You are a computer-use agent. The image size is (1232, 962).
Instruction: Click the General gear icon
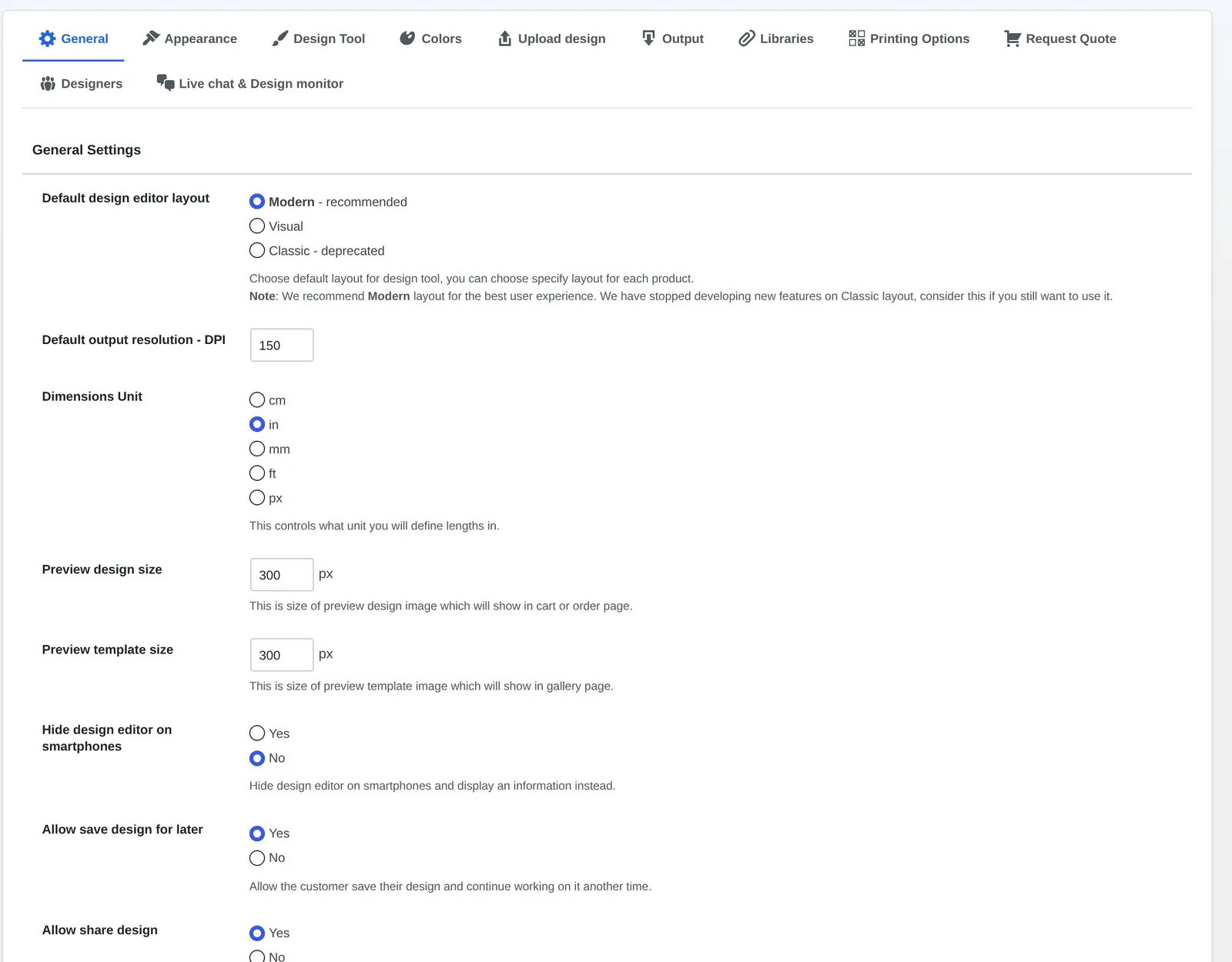click(47, 38)
